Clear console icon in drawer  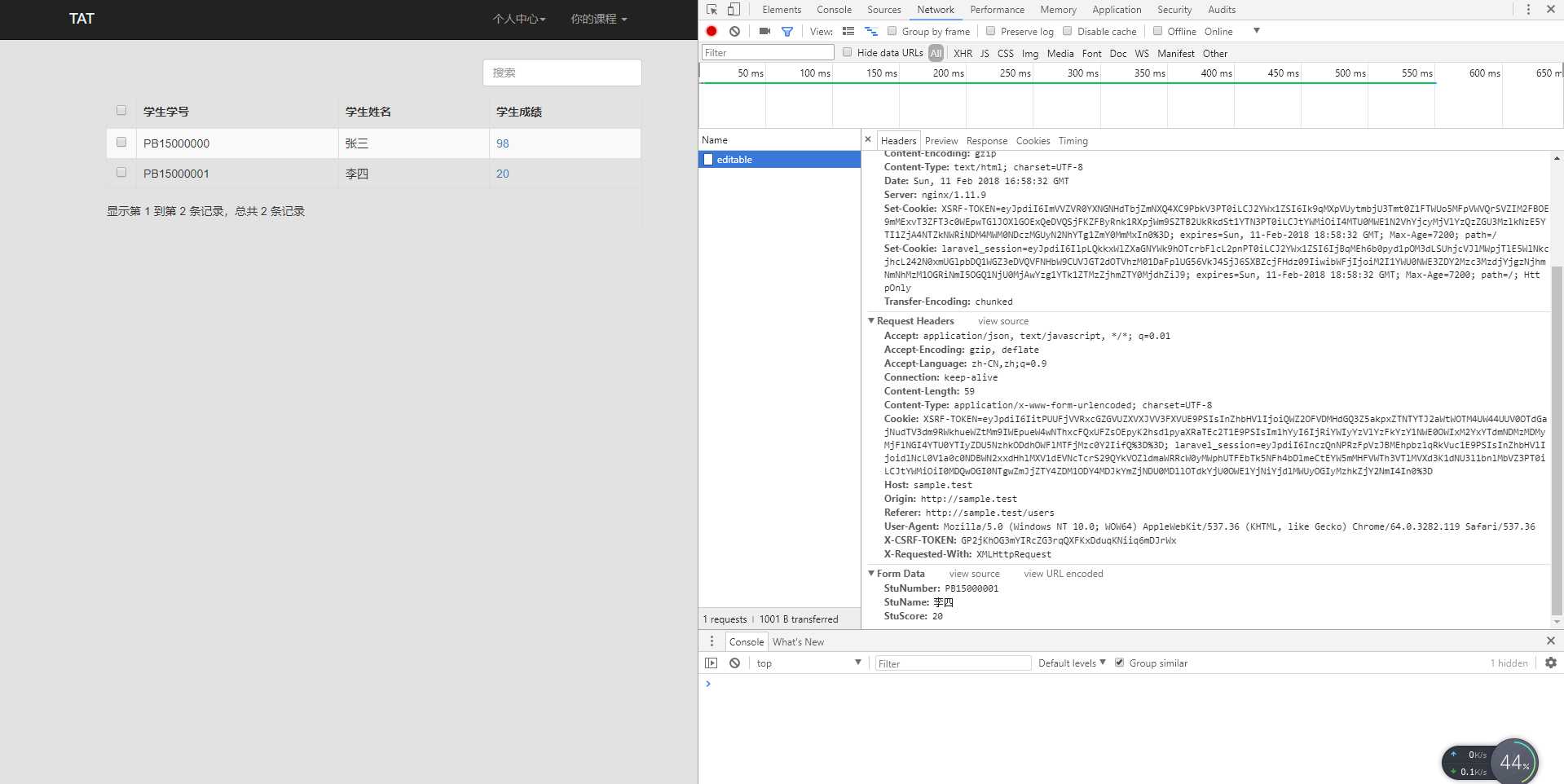click(734, 663)
